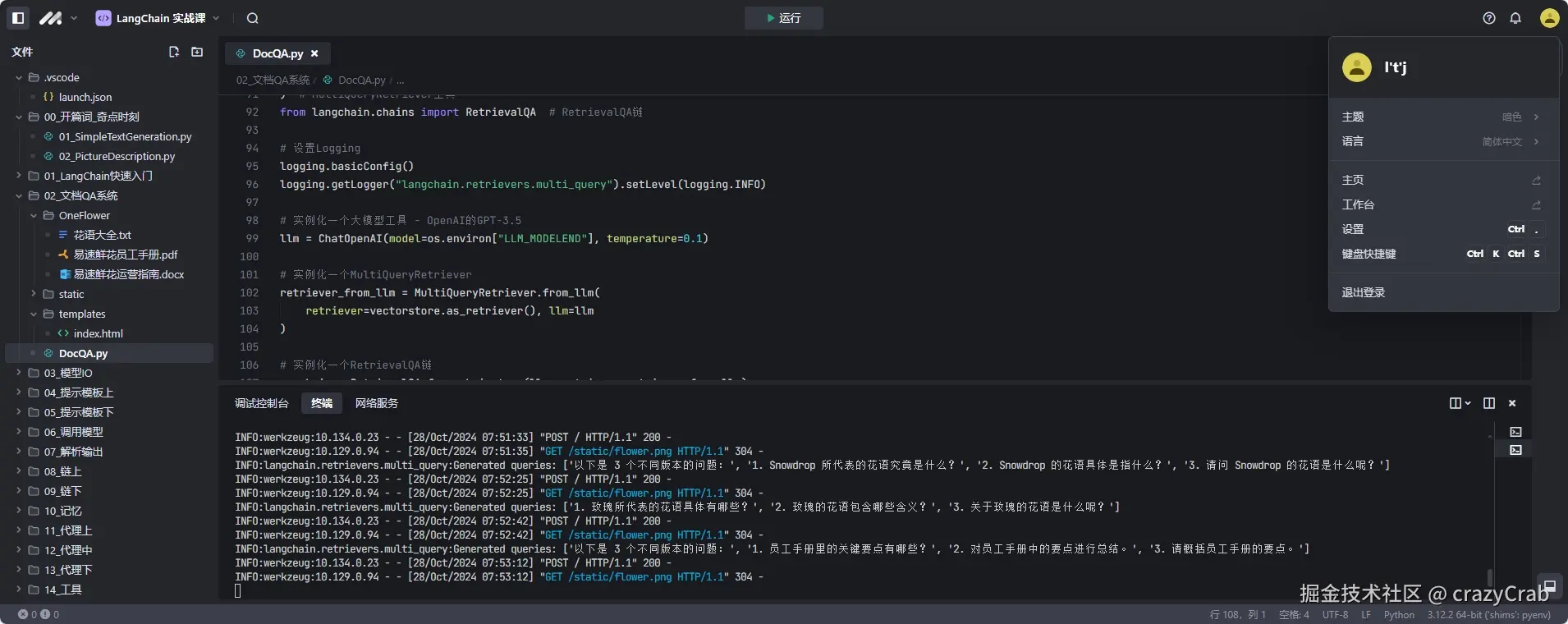Switch to 网络服务 tab
The height and width of the screenshot is (624, 1568).
(x=376, y=403)
